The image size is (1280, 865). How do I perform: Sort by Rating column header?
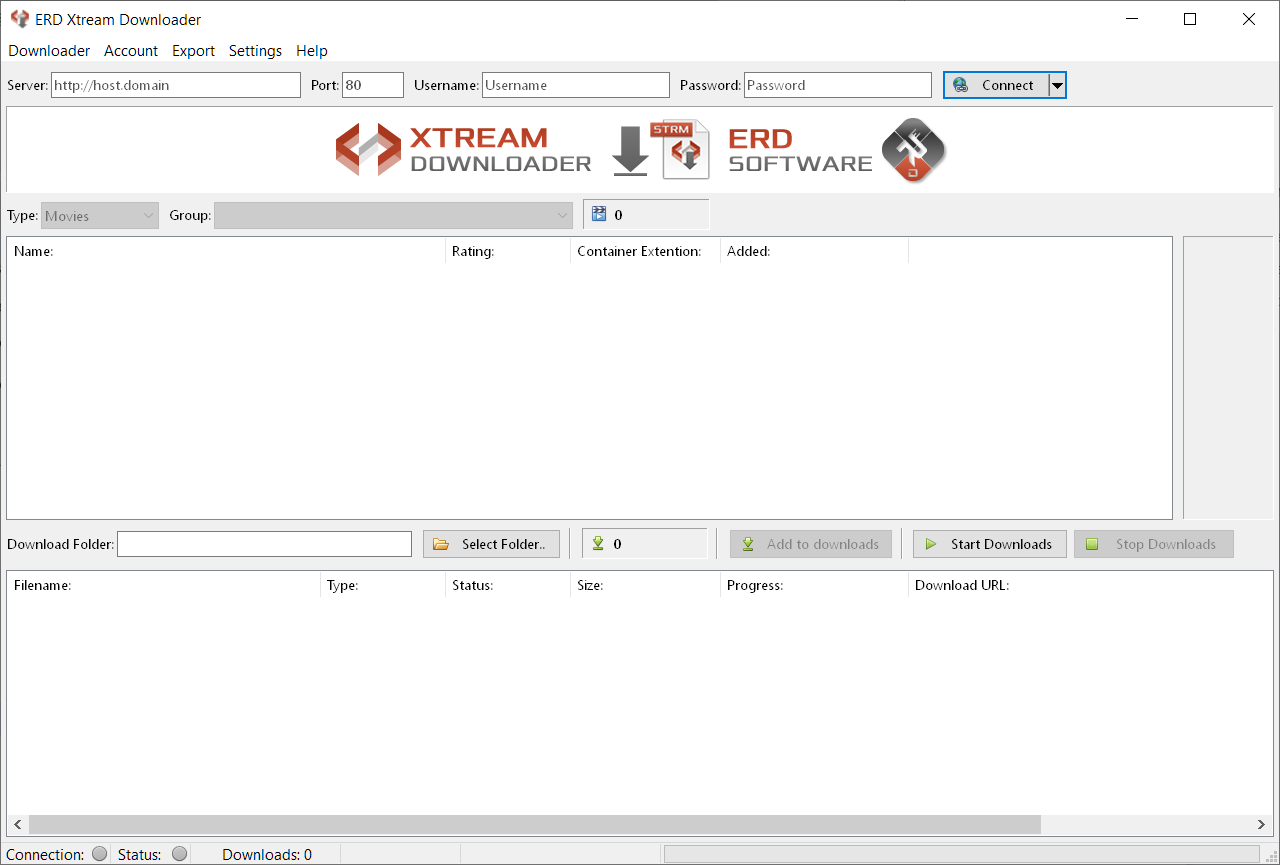508,251
